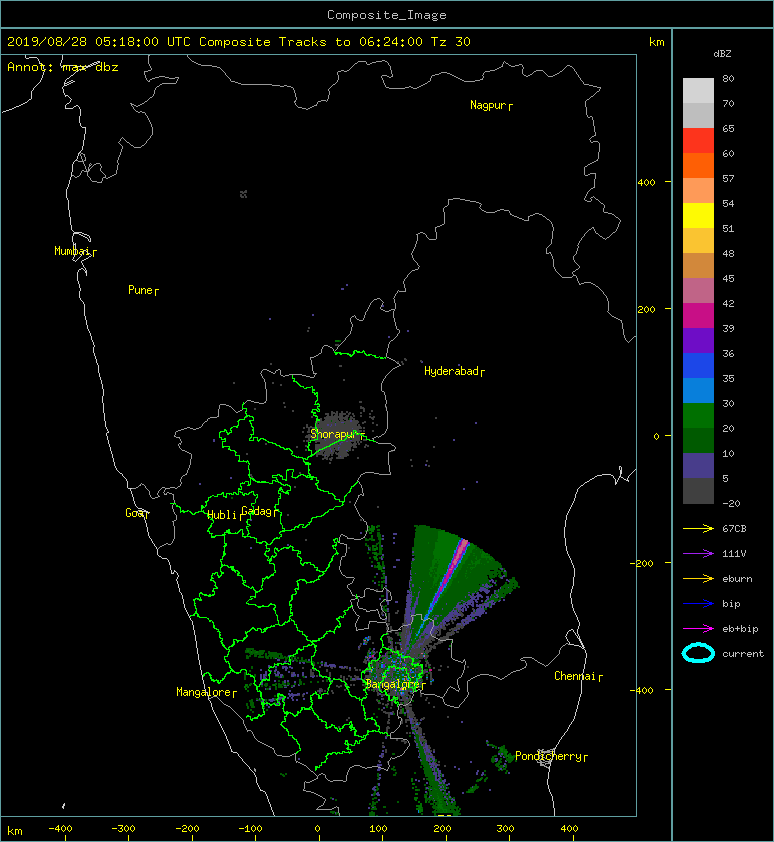Viewport: 774px width, 842px height.
Task: Click the Pune city label
Action: [x=143, y=290]
